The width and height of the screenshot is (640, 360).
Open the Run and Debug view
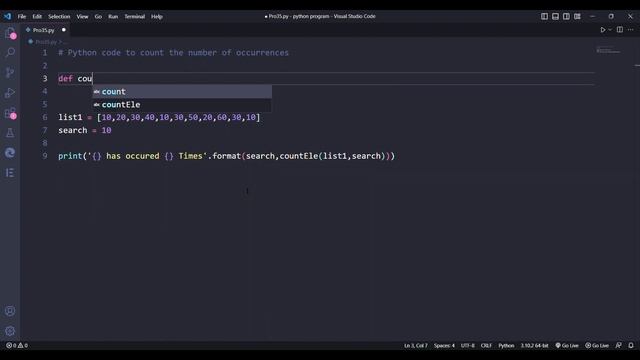(10, 93)
